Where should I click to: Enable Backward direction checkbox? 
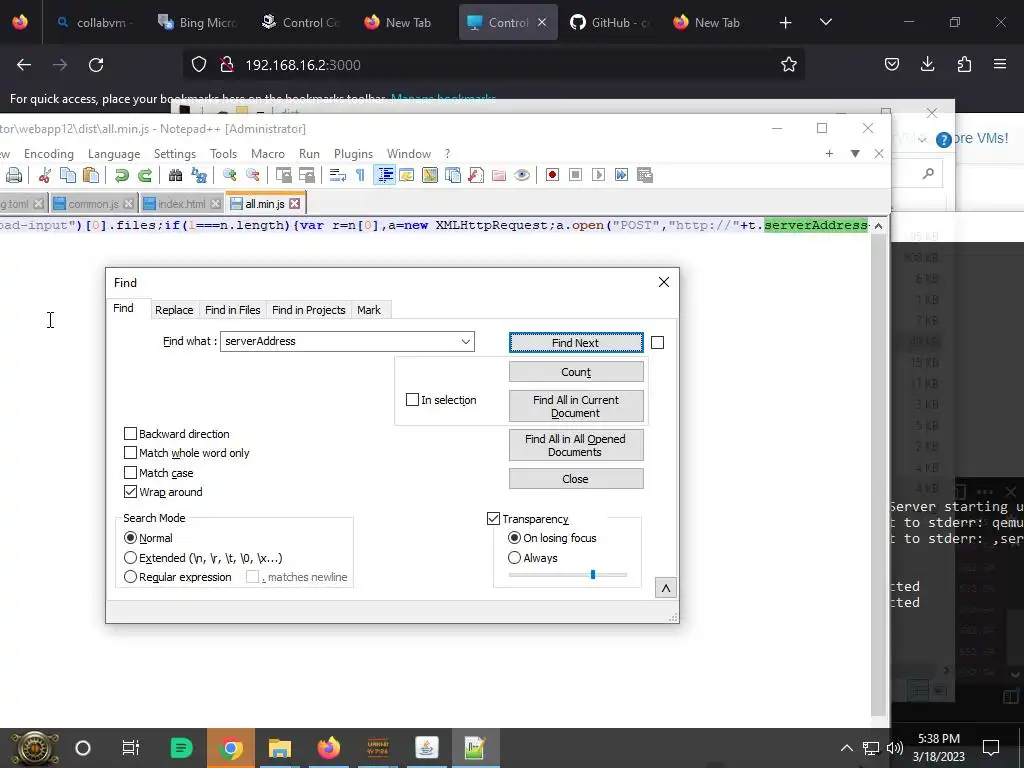pyautogui.click(x=130, y=434)
